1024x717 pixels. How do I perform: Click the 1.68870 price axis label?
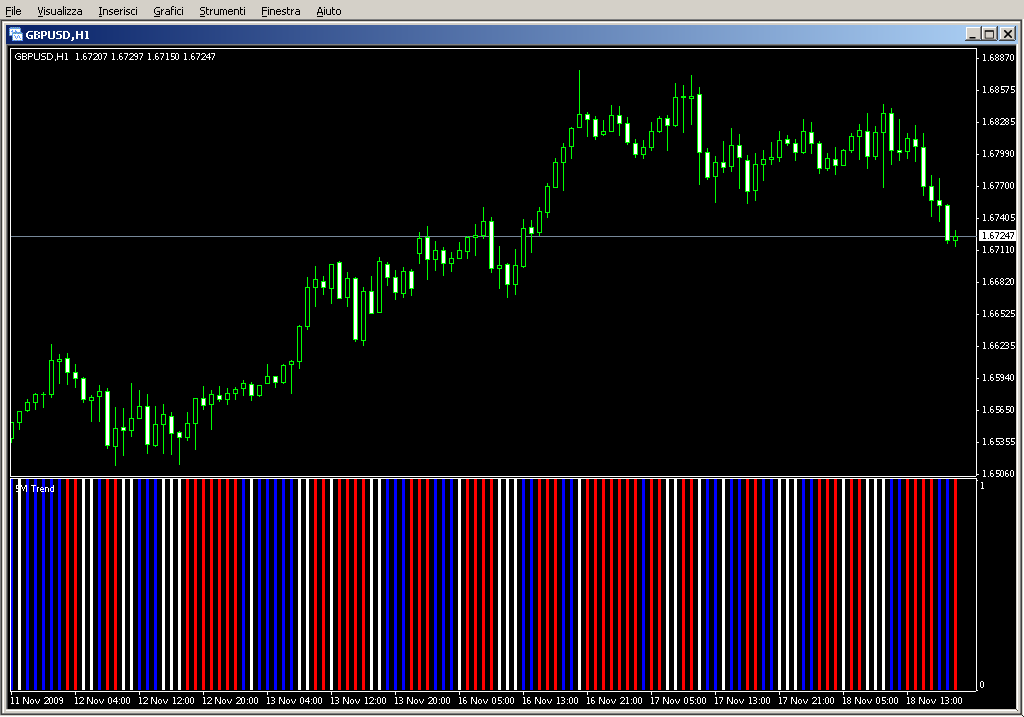coord(998,58)
